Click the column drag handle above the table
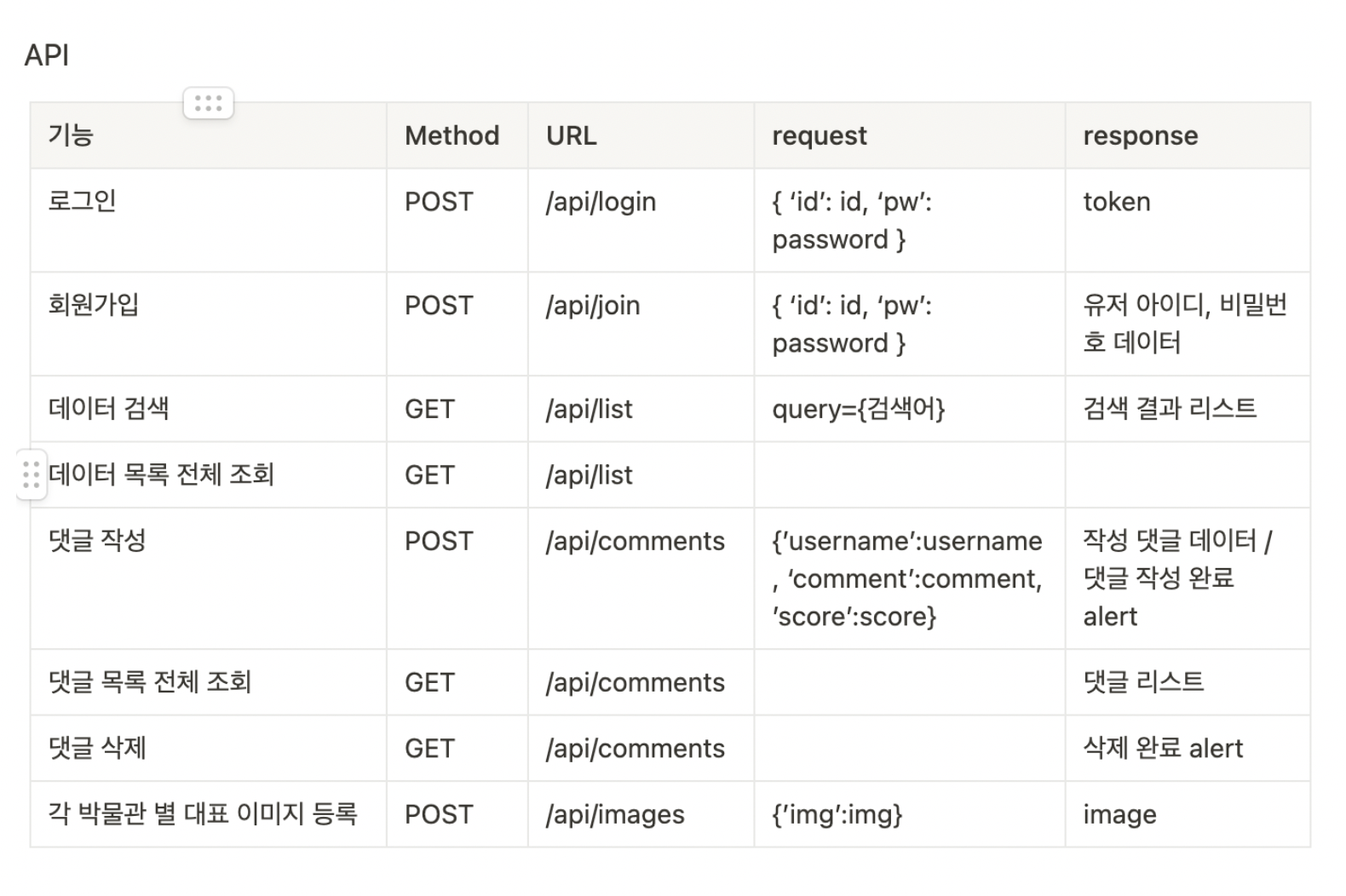This screenshot has height=896, width=1346. point(208,103)
